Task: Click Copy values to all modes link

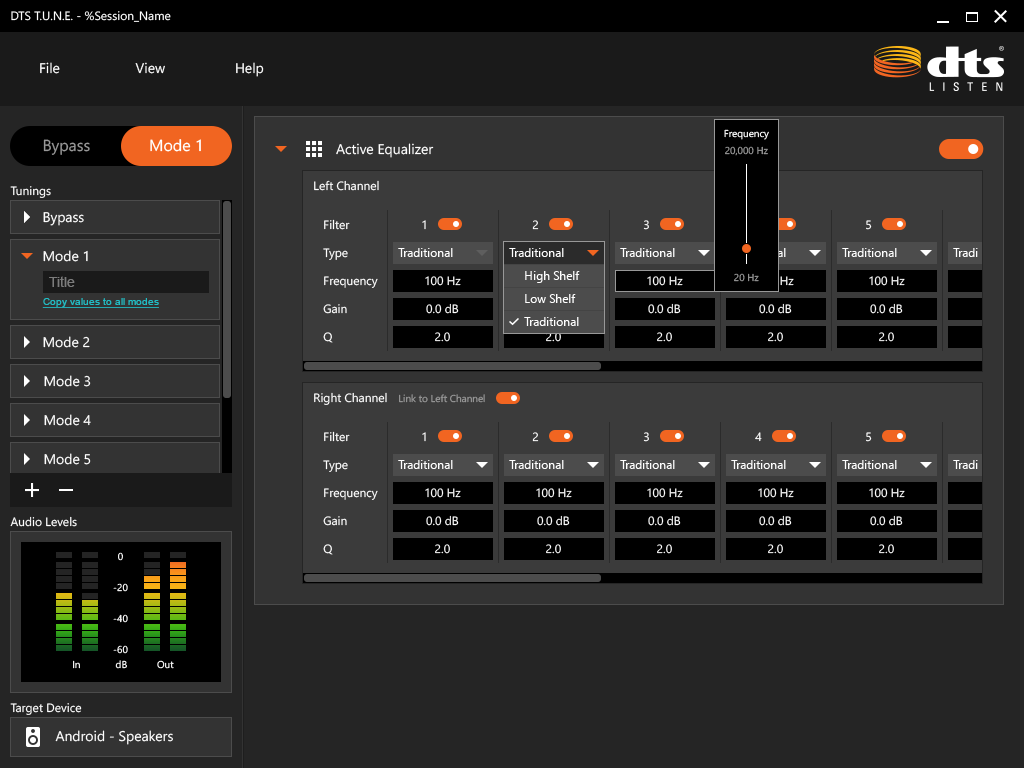Action: coord(101,302)
